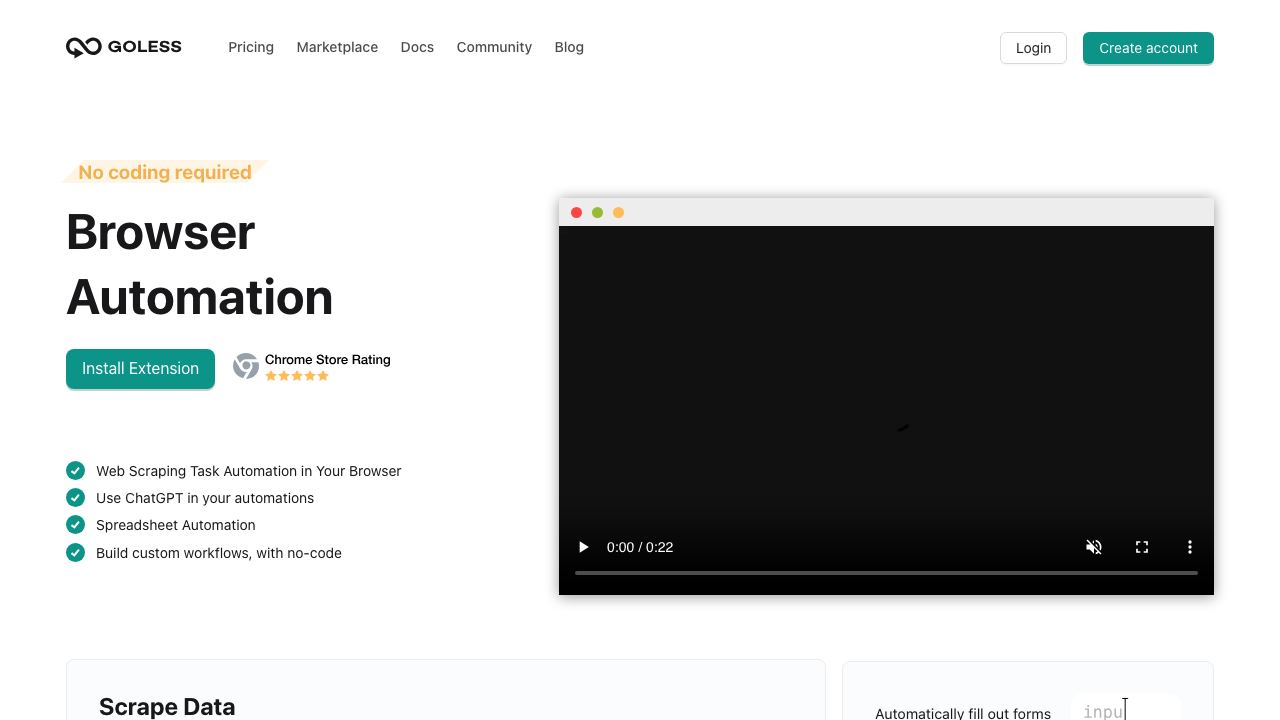Open the Blog
The height and width of the screenshot is (720, 1280).
click(569, 47)
